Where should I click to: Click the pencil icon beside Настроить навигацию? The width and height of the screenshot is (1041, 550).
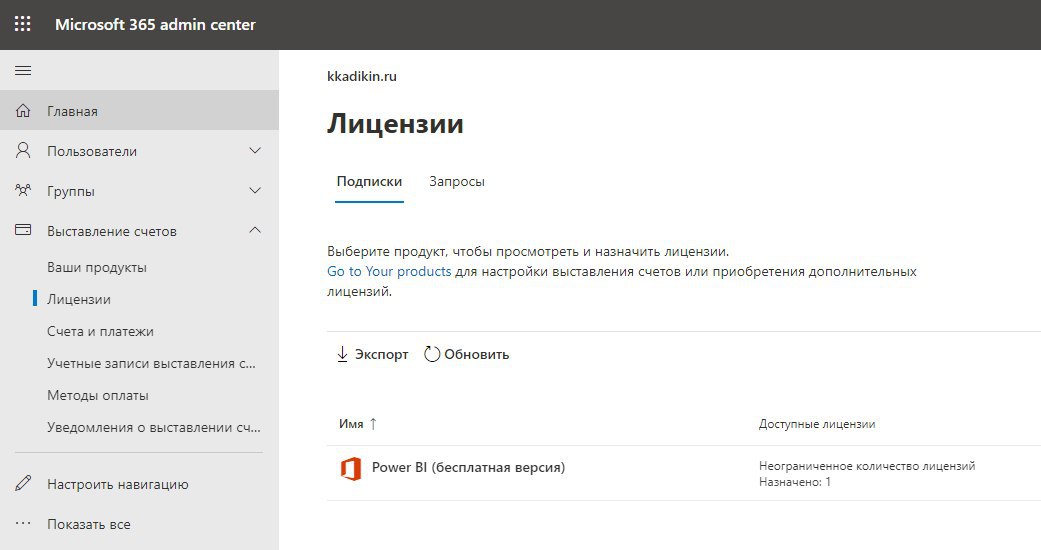23,484
